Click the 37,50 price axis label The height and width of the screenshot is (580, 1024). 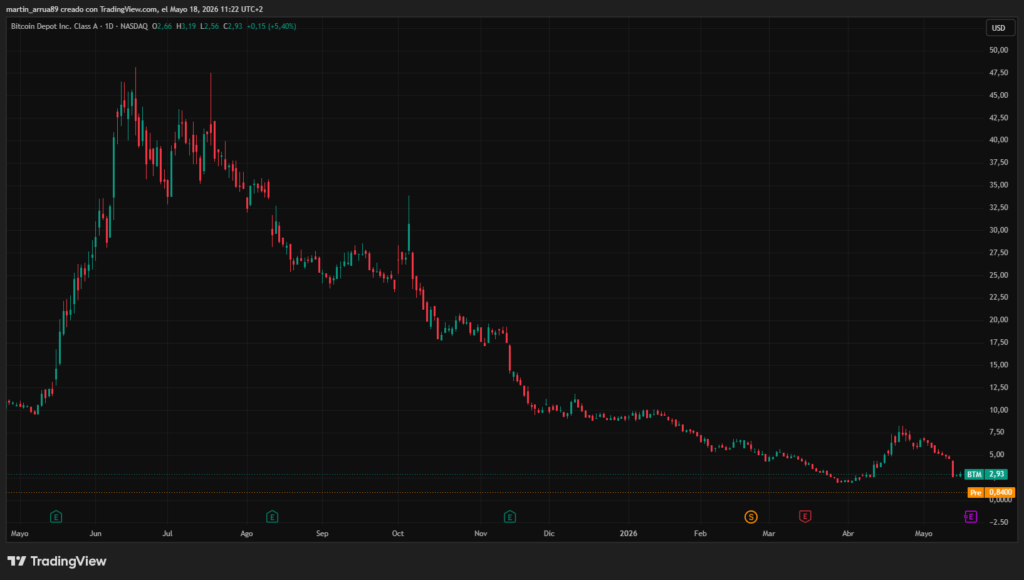point(999,162)
